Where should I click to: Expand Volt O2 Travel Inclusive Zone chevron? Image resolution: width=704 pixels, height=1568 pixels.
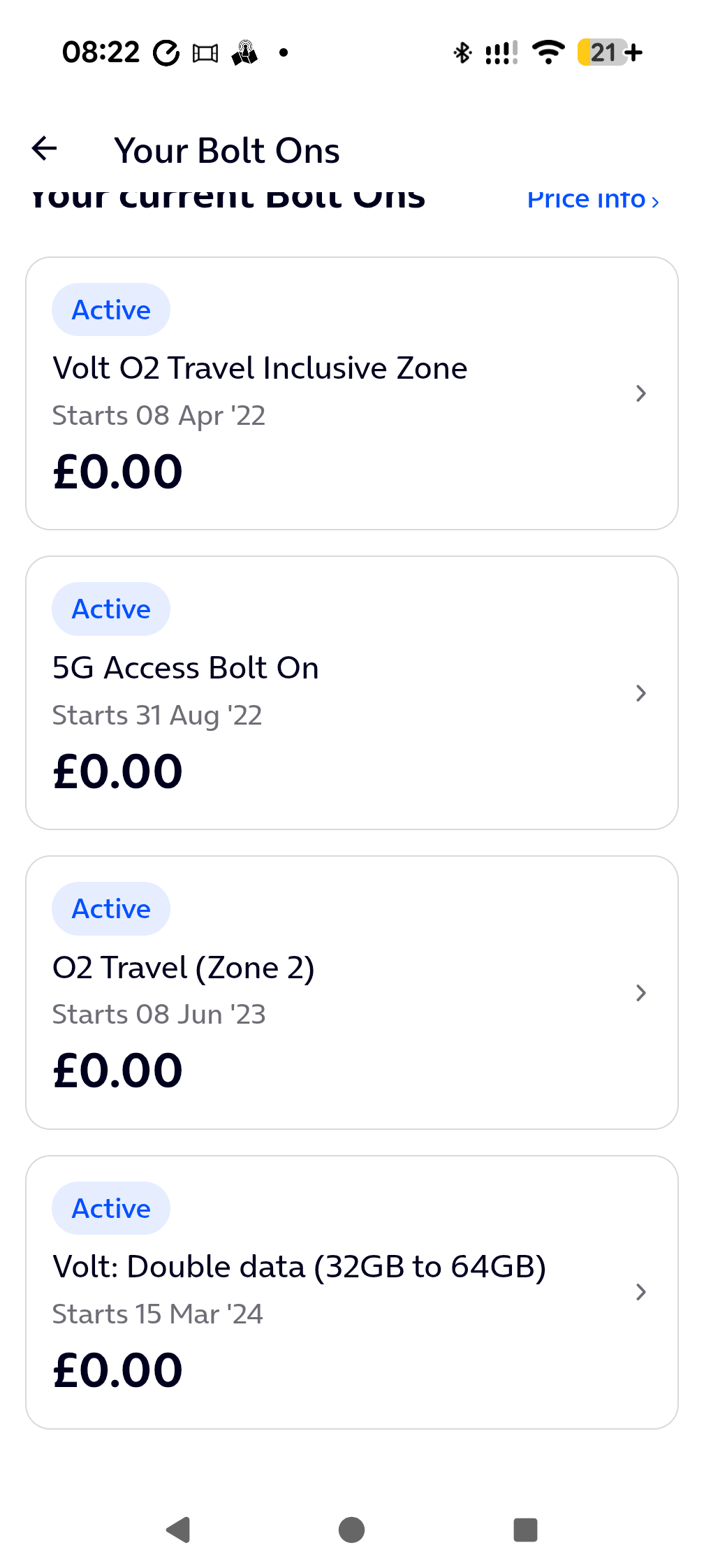pos(641,393)
